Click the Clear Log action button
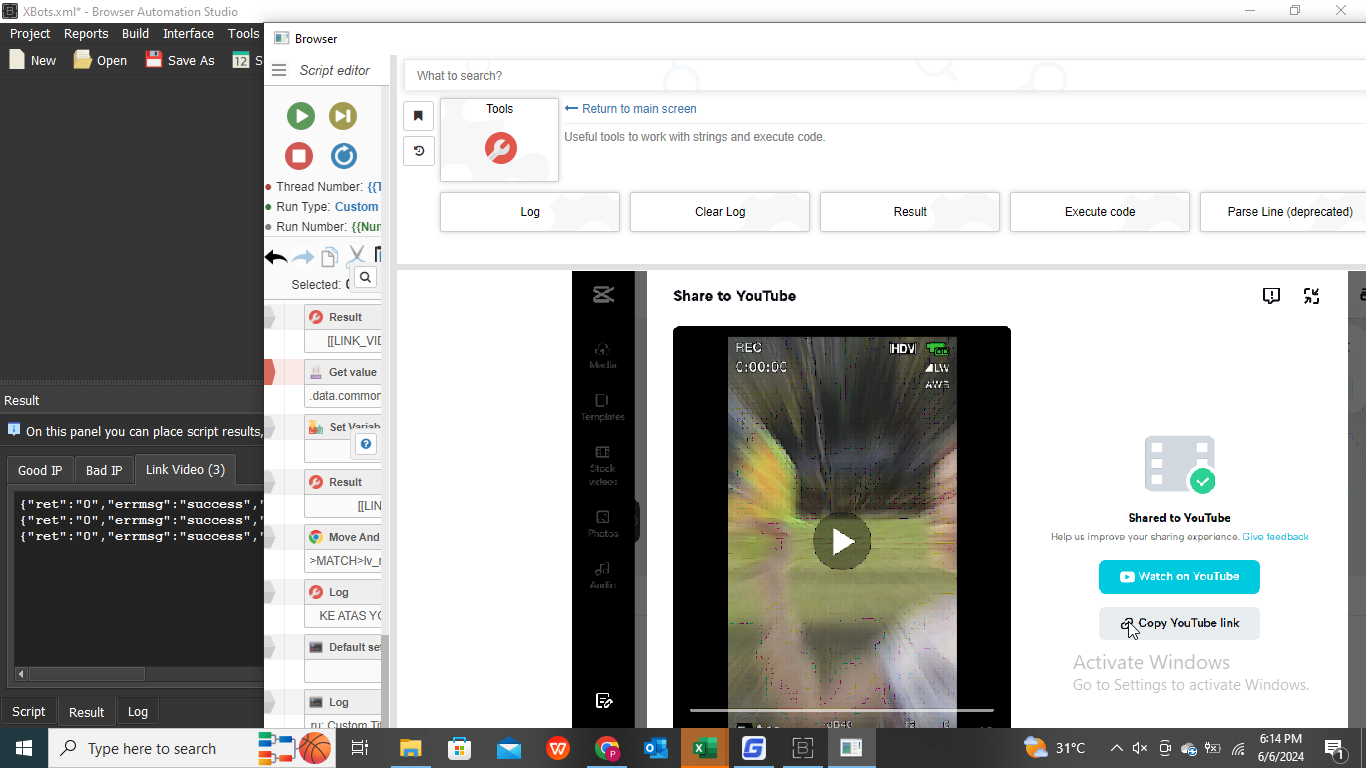The width and height of the screenshot is (1366, 768). coord(719,212)
